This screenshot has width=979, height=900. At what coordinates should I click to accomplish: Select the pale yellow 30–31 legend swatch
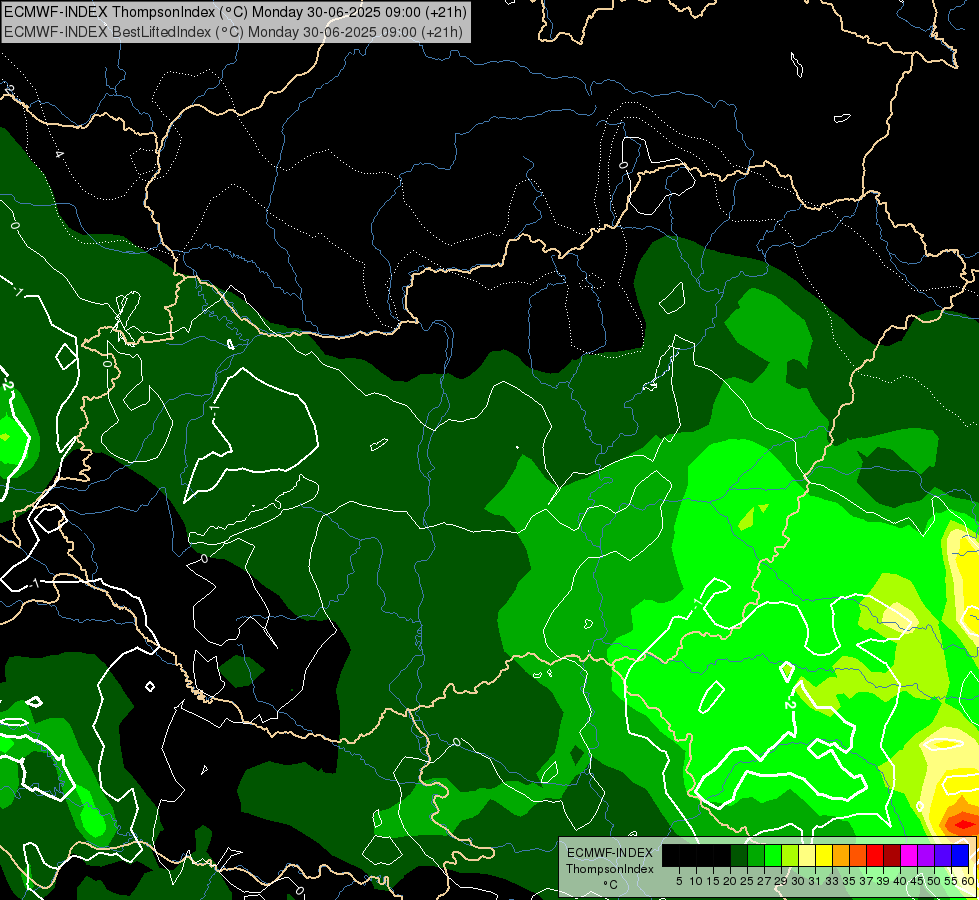[x=807, y=855]
